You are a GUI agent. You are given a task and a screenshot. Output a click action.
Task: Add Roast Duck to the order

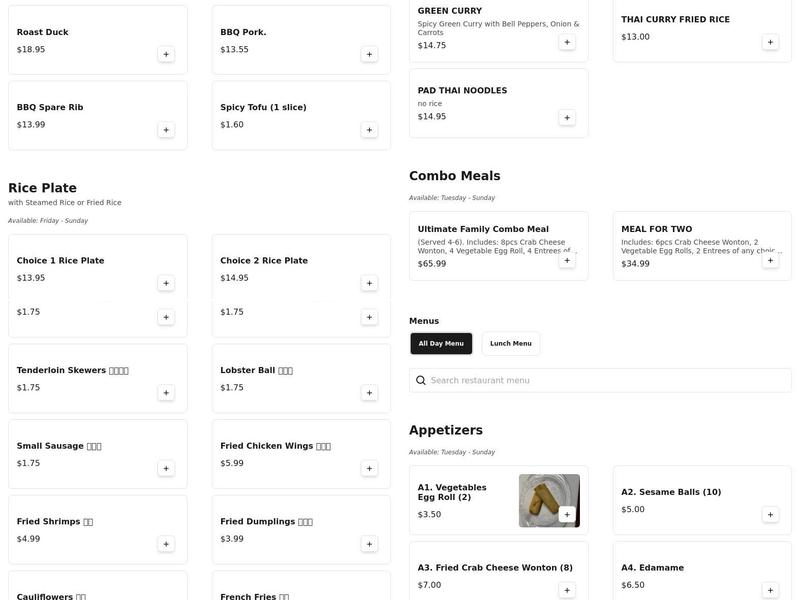point(166,54)
